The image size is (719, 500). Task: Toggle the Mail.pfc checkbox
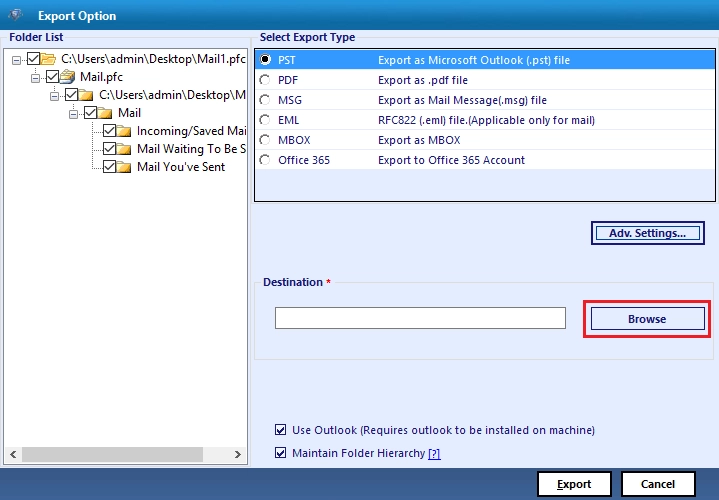[x=52, y=77]
